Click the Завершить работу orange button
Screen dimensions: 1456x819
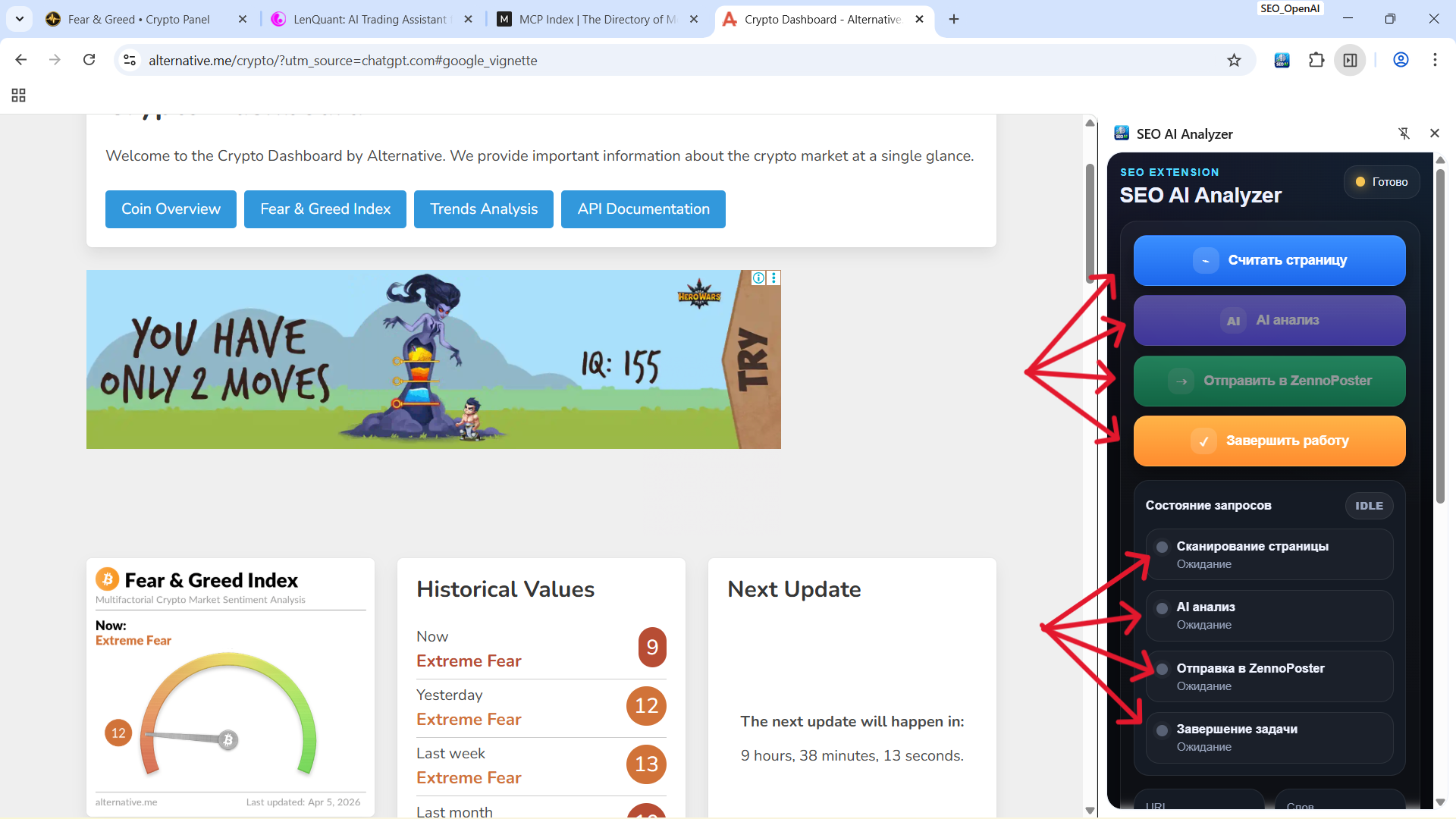[x=1269, y=441]
